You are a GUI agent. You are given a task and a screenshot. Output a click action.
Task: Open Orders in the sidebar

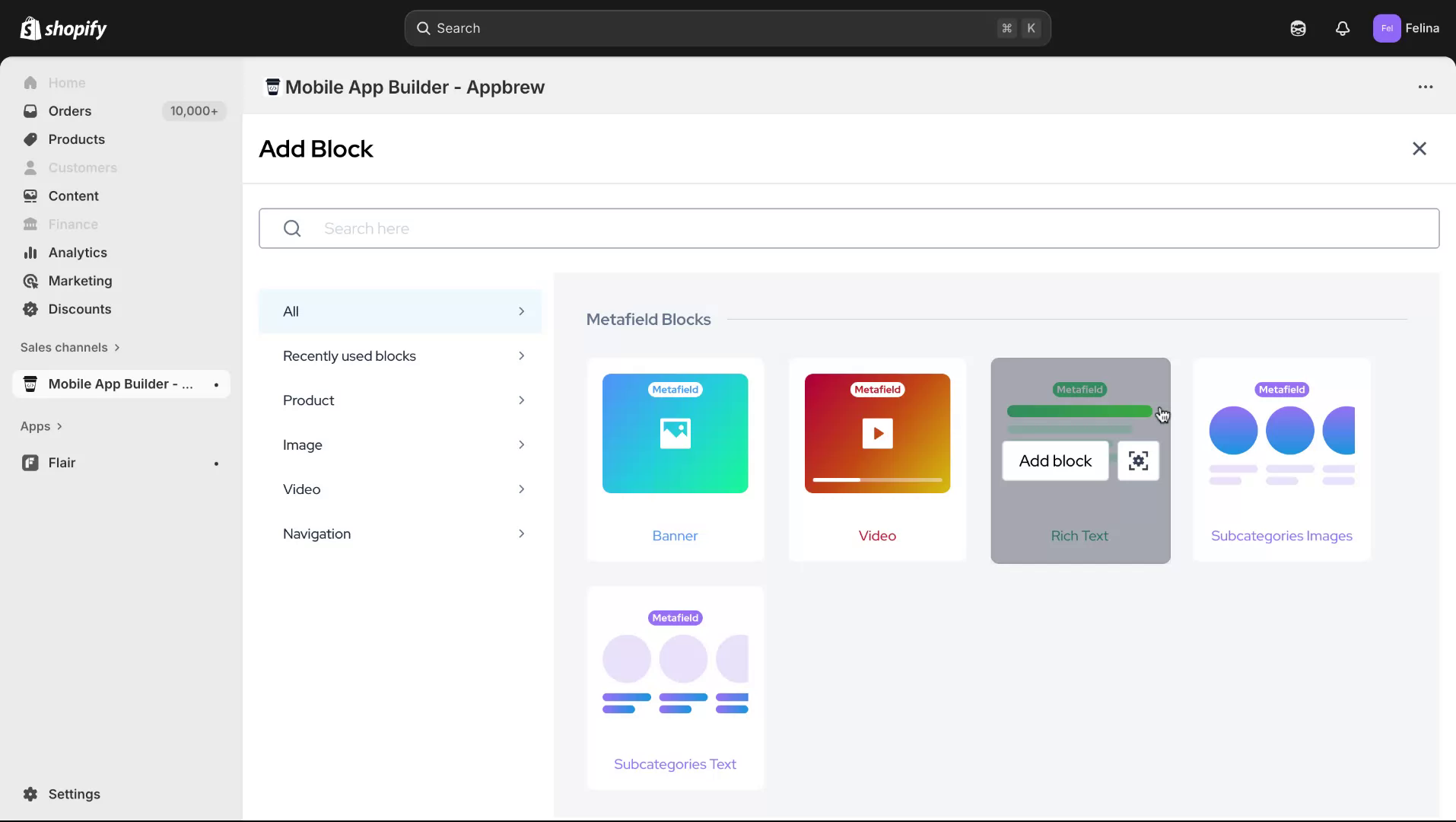click(68, 110)
